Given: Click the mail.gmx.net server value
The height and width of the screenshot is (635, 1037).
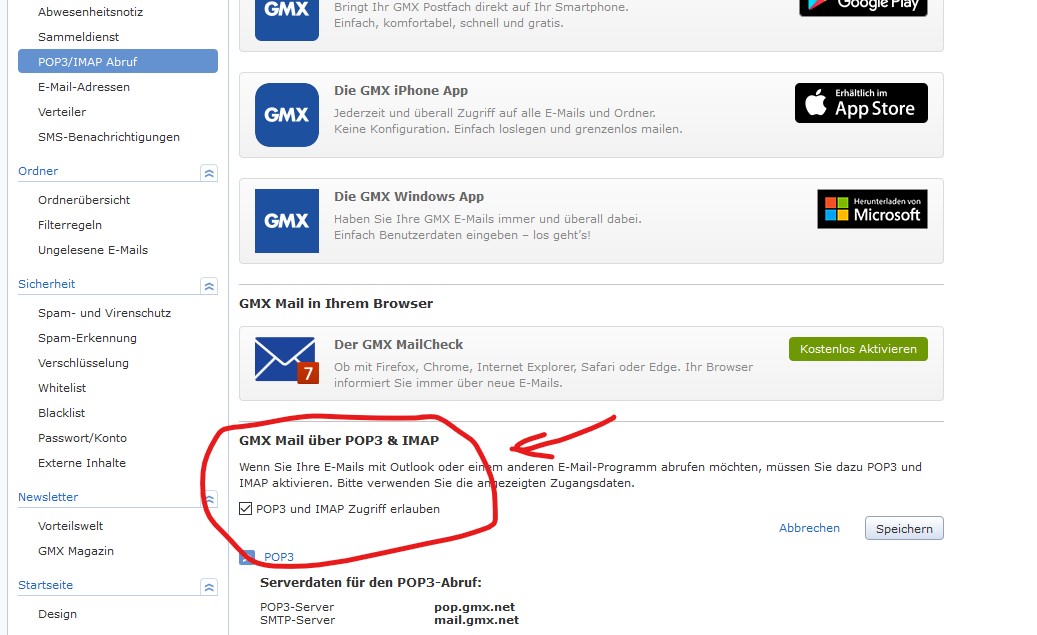Looking at the screenshot, I should click(477, 620).
